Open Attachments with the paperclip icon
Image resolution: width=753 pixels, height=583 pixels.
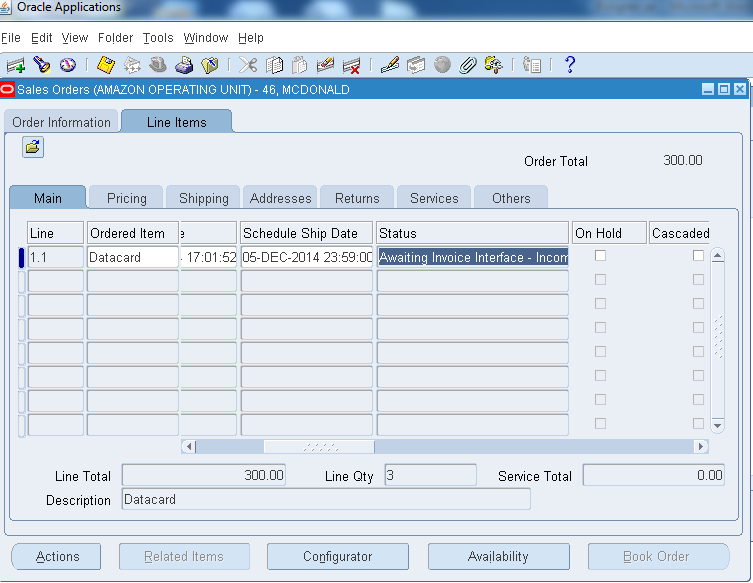(x=468, y=65)
